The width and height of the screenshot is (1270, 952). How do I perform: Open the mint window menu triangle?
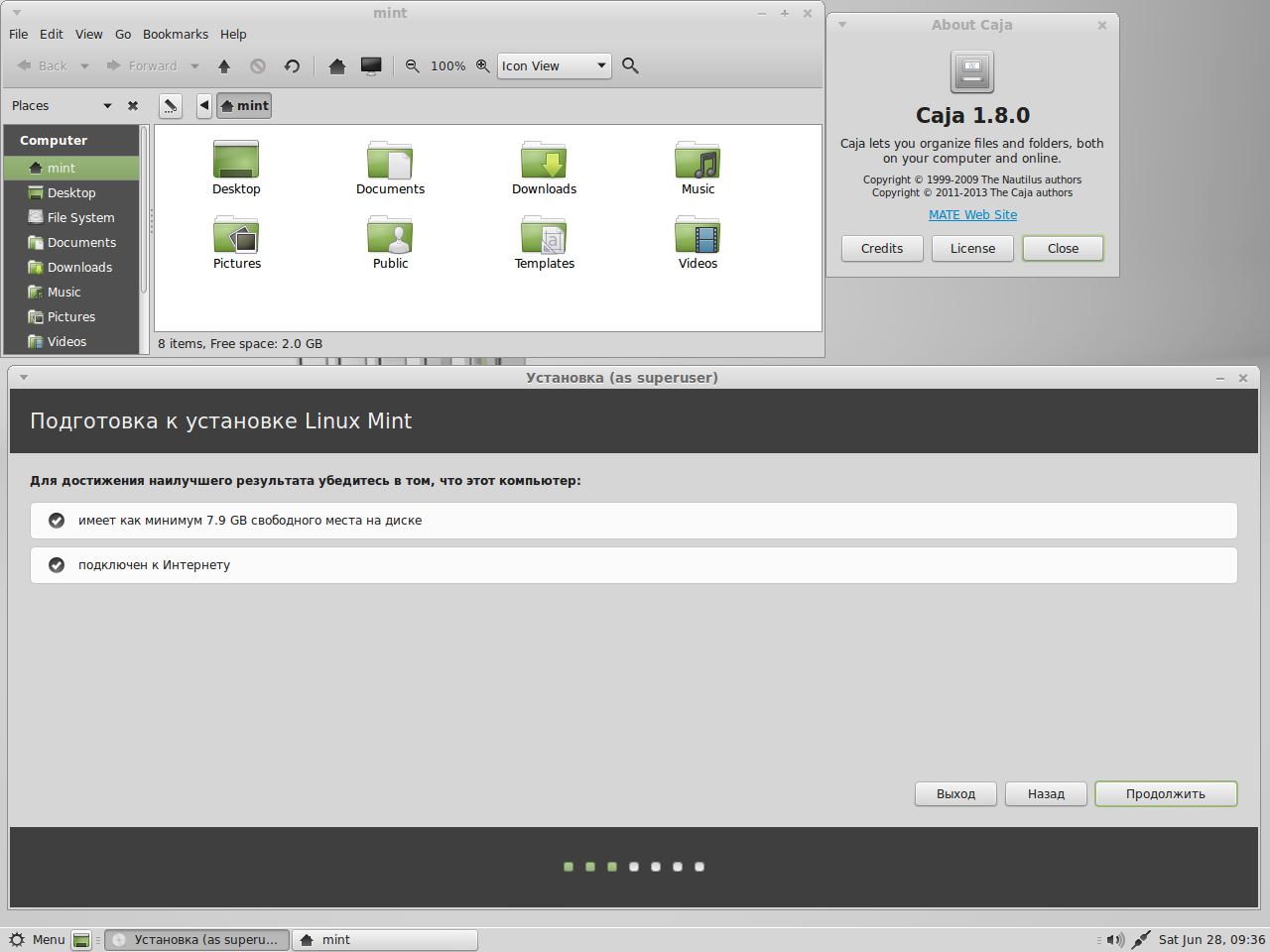[x=17, y=13]
